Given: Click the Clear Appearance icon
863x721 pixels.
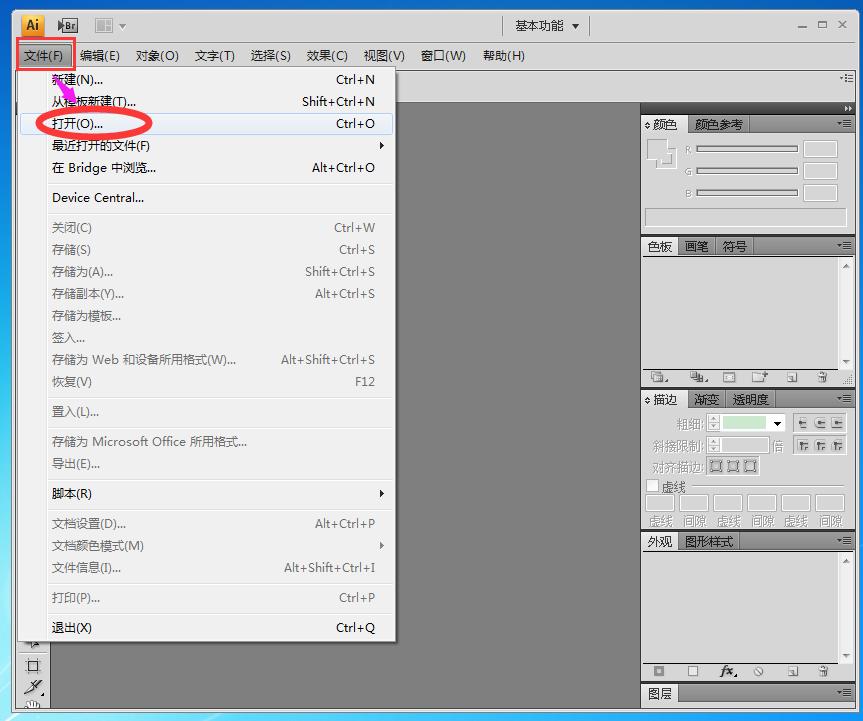Looking at the screenshot, I should pyautogui.click(x=760, y=672).
